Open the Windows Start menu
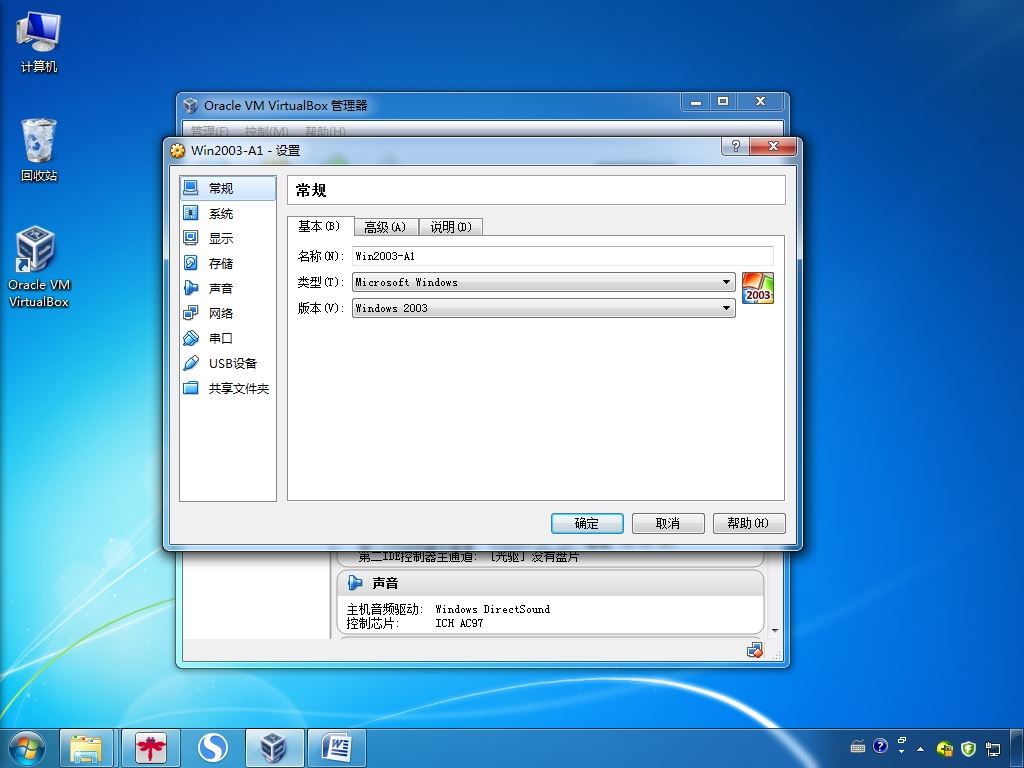 point(26,748)
